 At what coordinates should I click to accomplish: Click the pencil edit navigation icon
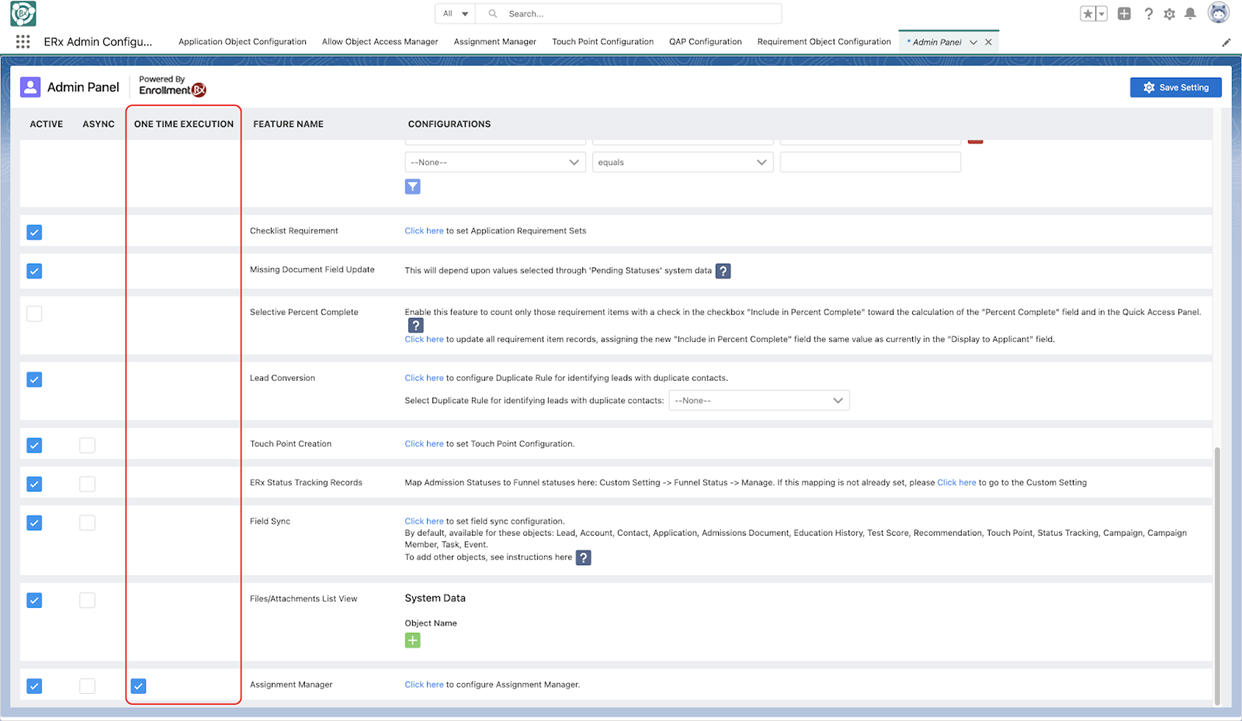[1227, 42]
